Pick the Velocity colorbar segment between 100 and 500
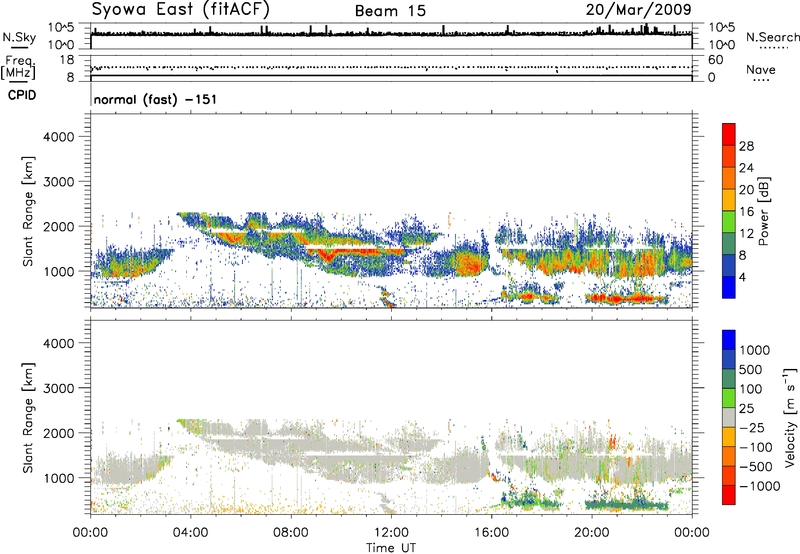The width and height of the screenshot is (800, 554). 729,379
